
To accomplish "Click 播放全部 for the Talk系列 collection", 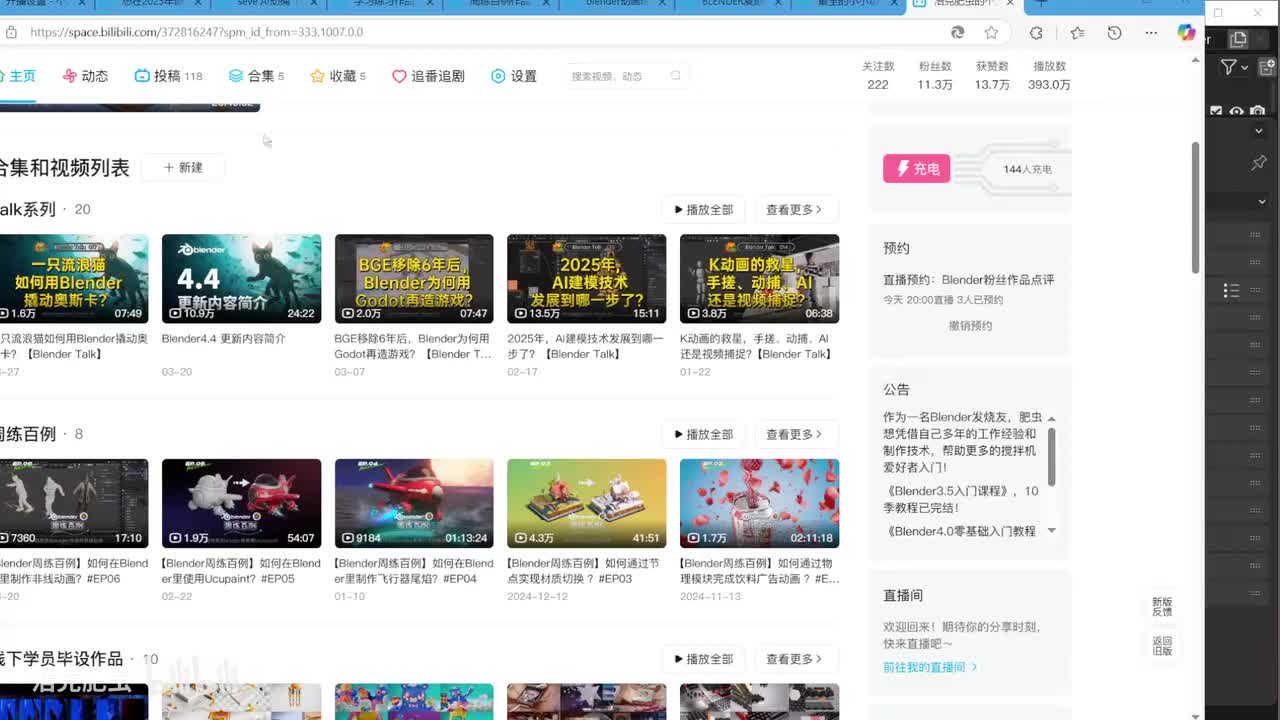I will click(x=704, y=210).
